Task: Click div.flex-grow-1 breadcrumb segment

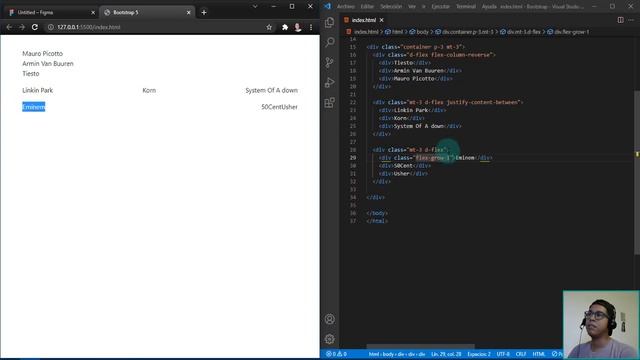Action: (571, 31)
